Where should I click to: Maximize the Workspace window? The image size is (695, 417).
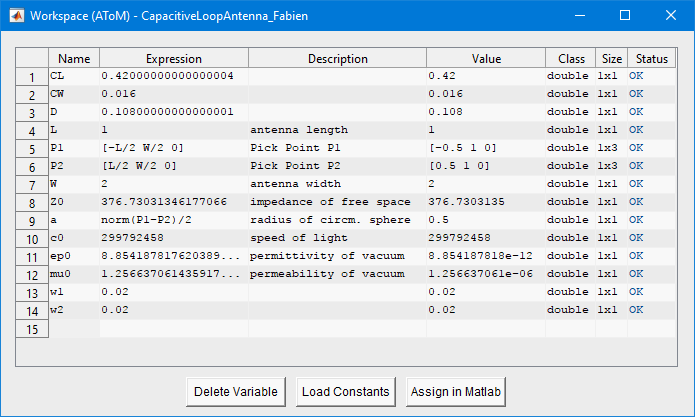pyautogui.click(x=625, y=16)
